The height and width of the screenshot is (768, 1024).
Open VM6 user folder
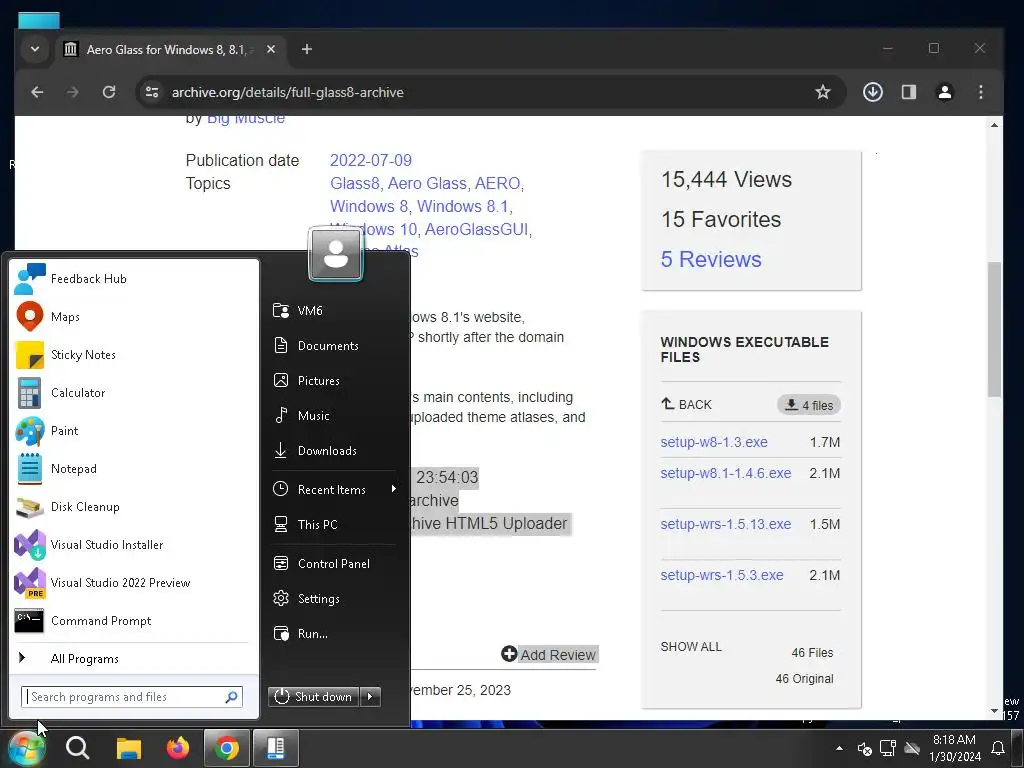335,311
